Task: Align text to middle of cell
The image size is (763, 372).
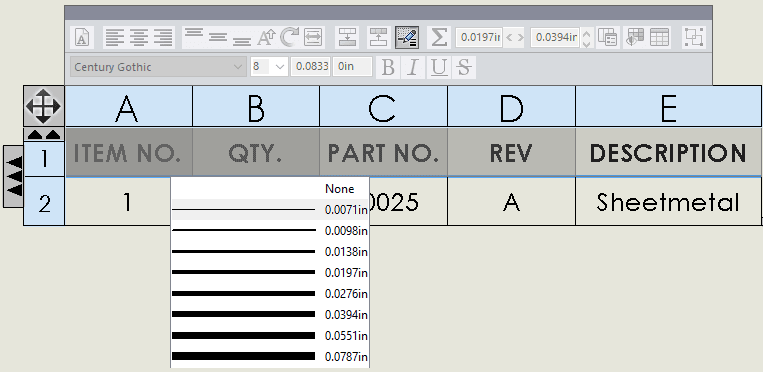Action: pos(218,37)
